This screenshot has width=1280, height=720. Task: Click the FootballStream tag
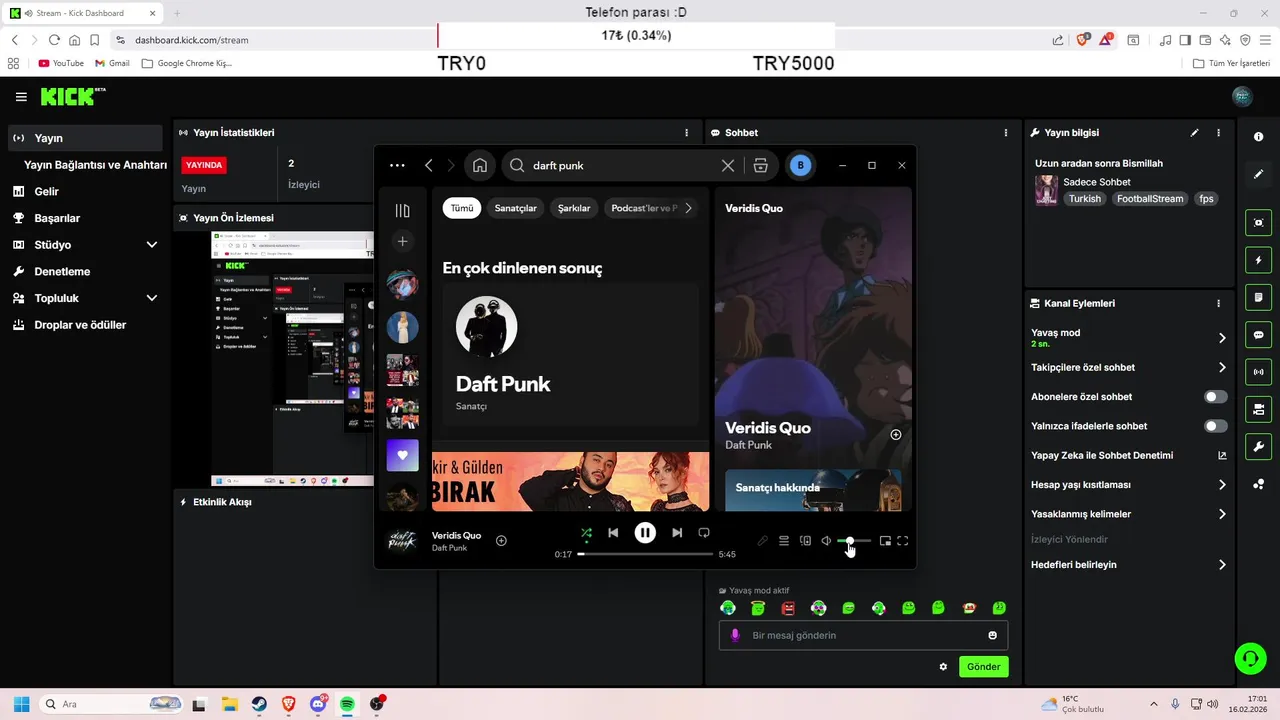tap(1150, 199)
